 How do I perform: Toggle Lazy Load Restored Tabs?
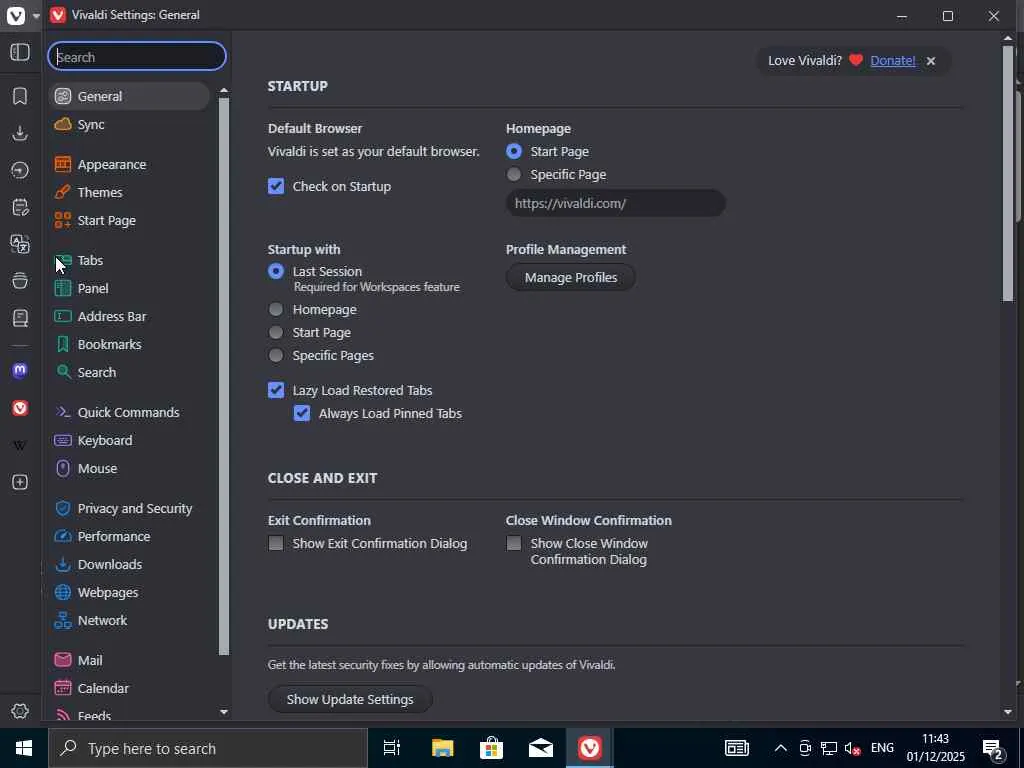[276, 390]
